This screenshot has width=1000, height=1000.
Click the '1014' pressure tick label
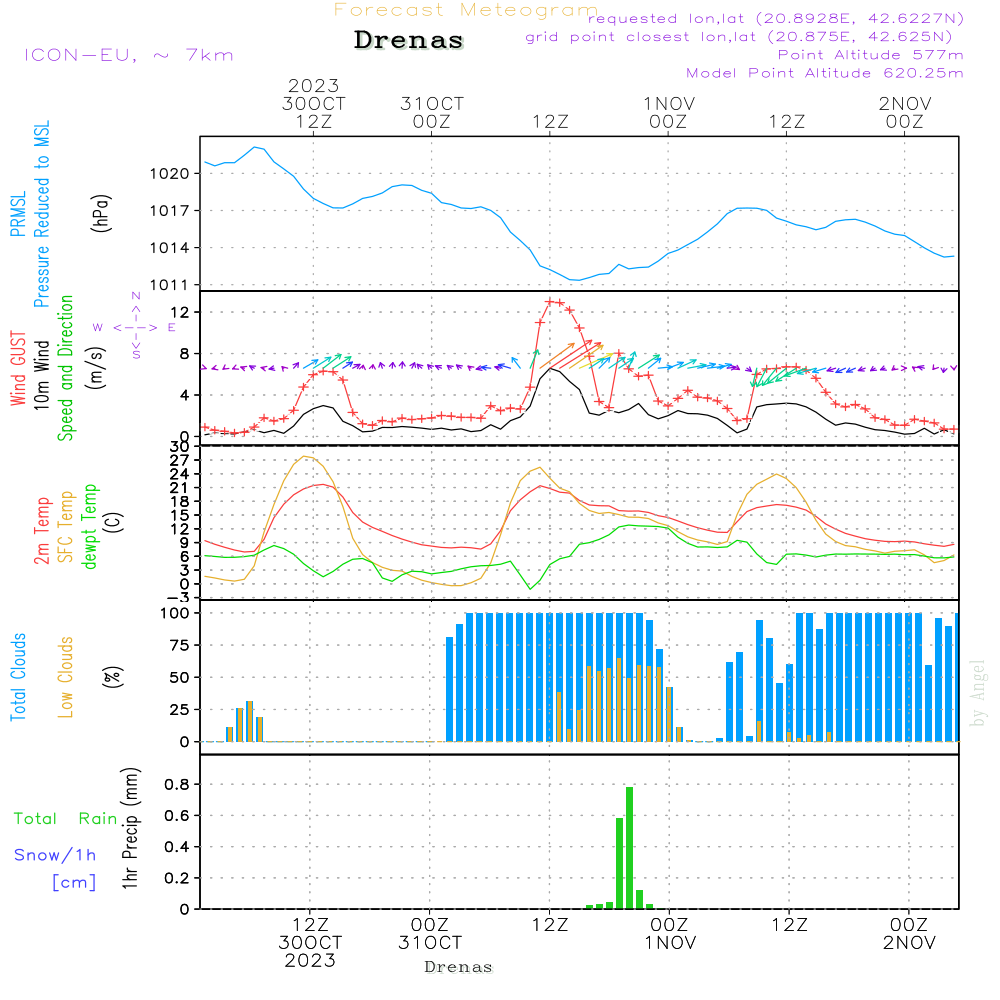(170, 248)
